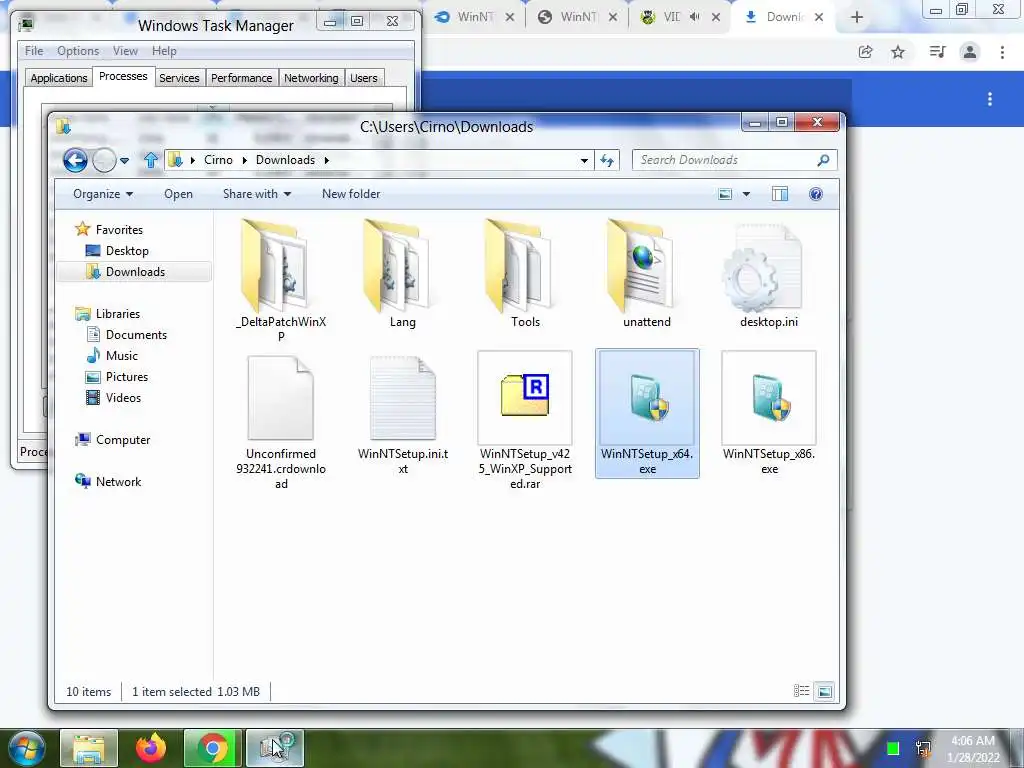Select the desktop.ini file
Screen dimensions: 1024x768
[769, 274]
